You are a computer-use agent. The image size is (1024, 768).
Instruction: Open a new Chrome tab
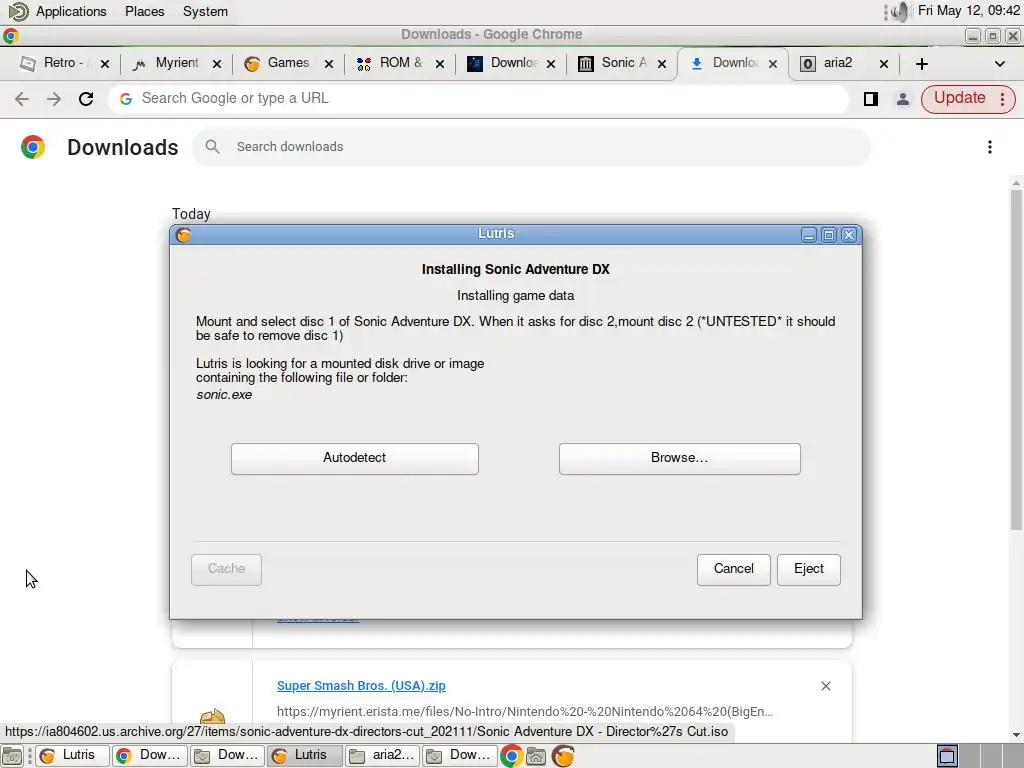pos(921,64)
